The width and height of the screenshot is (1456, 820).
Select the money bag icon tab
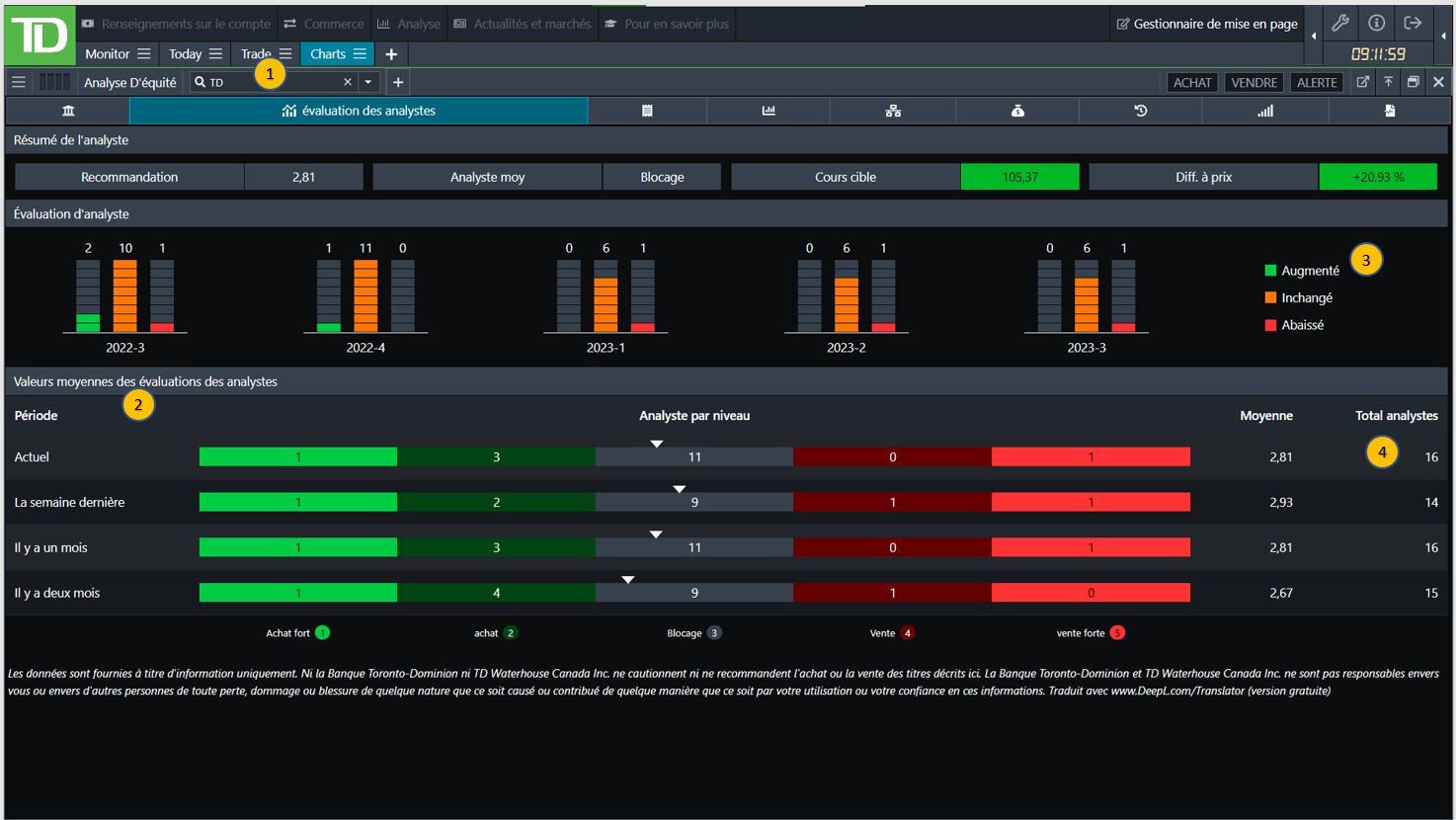pos(1017,111)
